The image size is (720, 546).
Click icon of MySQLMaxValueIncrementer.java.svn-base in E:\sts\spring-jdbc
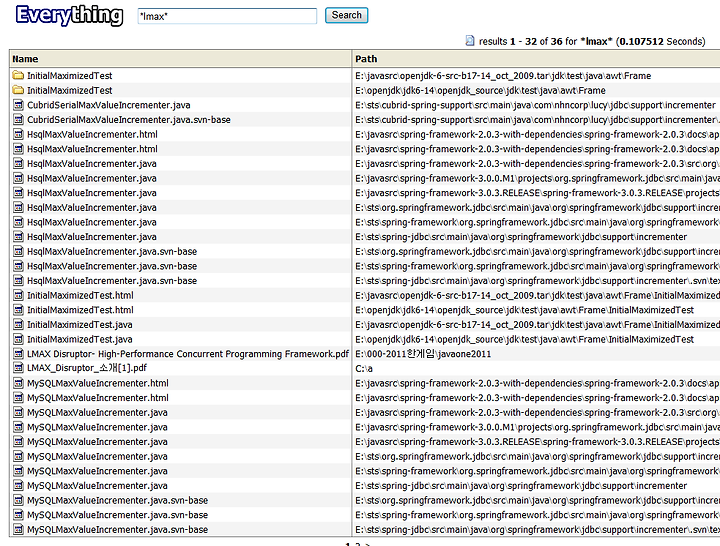pyautogui.click(x=18, y=529)
